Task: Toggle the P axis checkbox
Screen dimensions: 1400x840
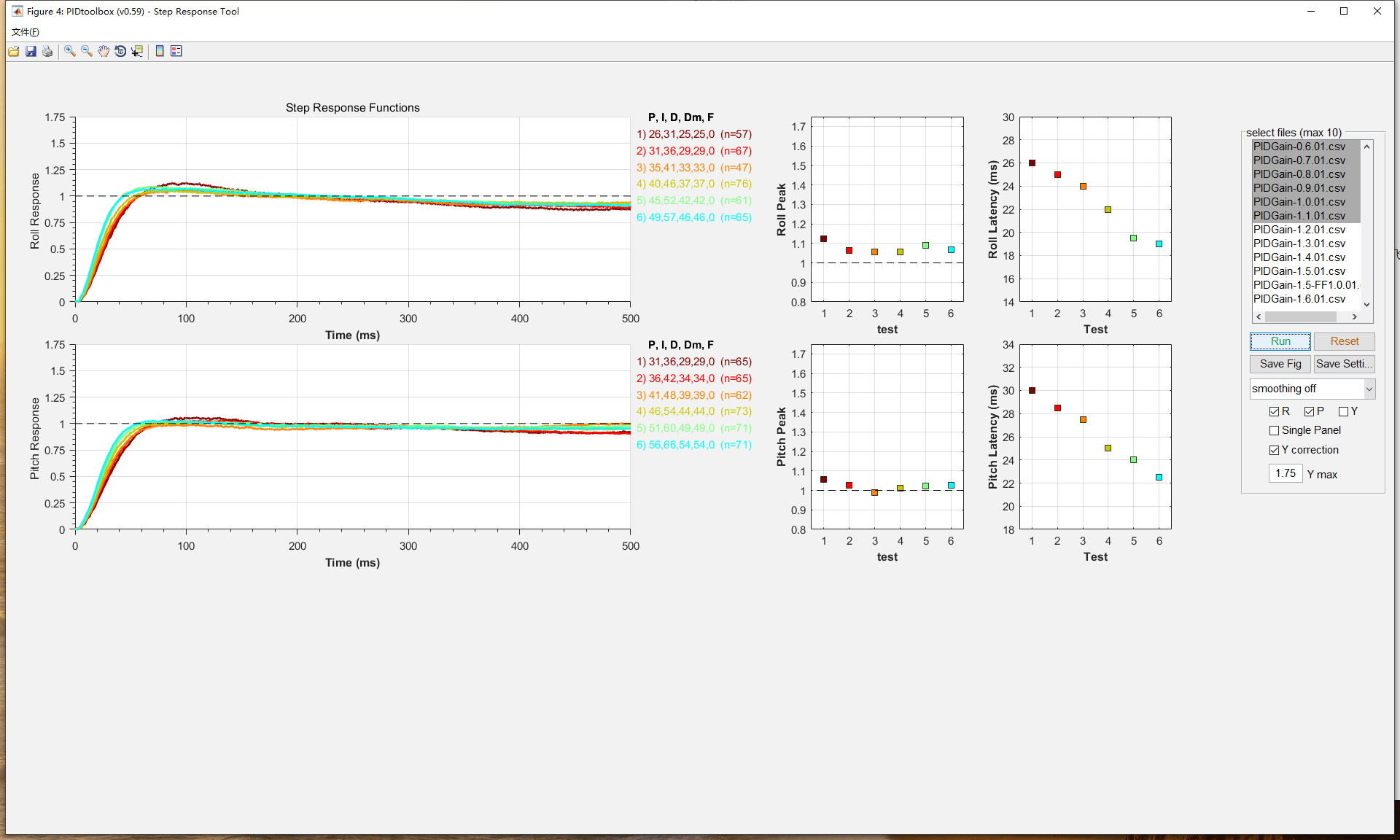Action: point(1309,411)
